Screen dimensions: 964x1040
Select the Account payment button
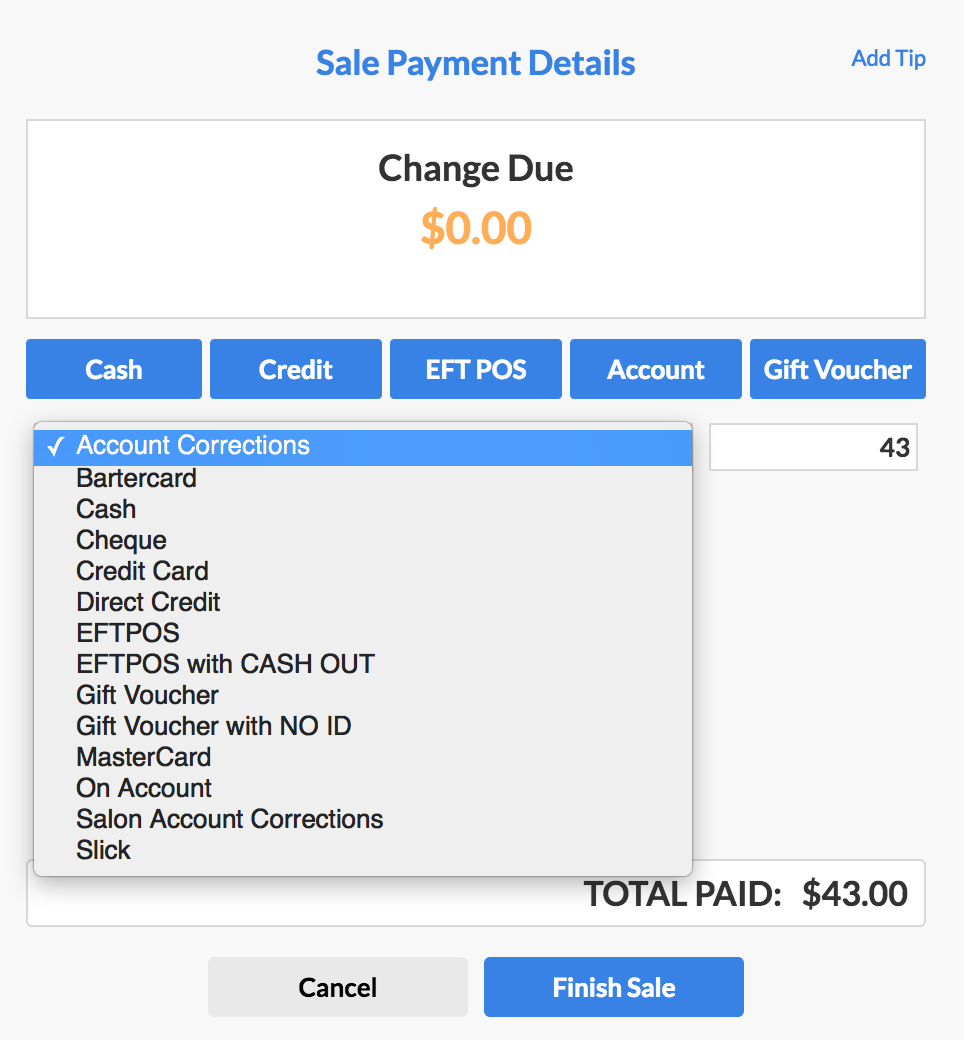[x=655, y=369]
